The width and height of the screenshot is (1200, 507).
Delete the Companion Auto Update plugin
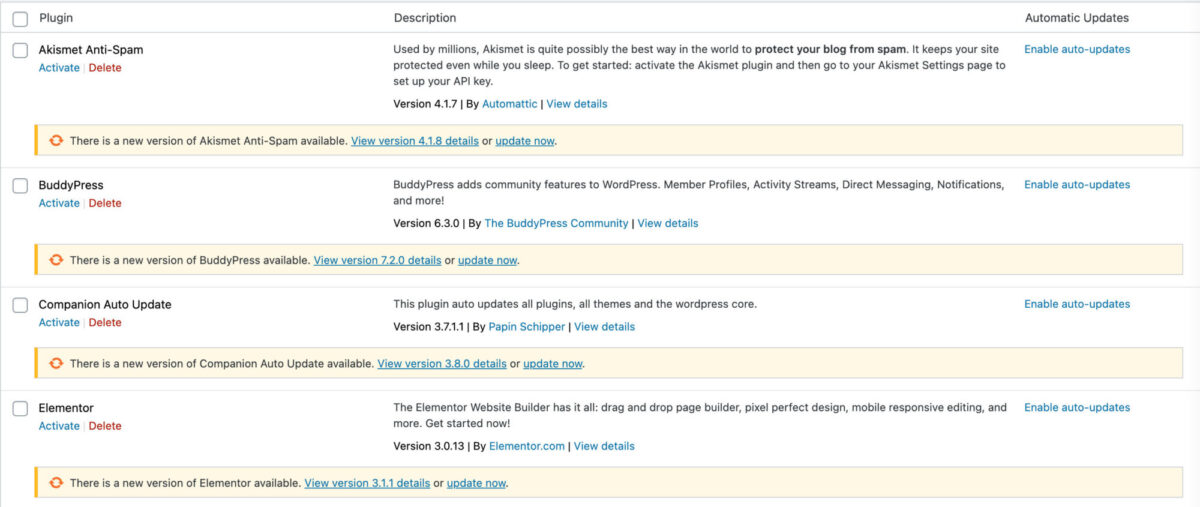click(x=105, y=322)
